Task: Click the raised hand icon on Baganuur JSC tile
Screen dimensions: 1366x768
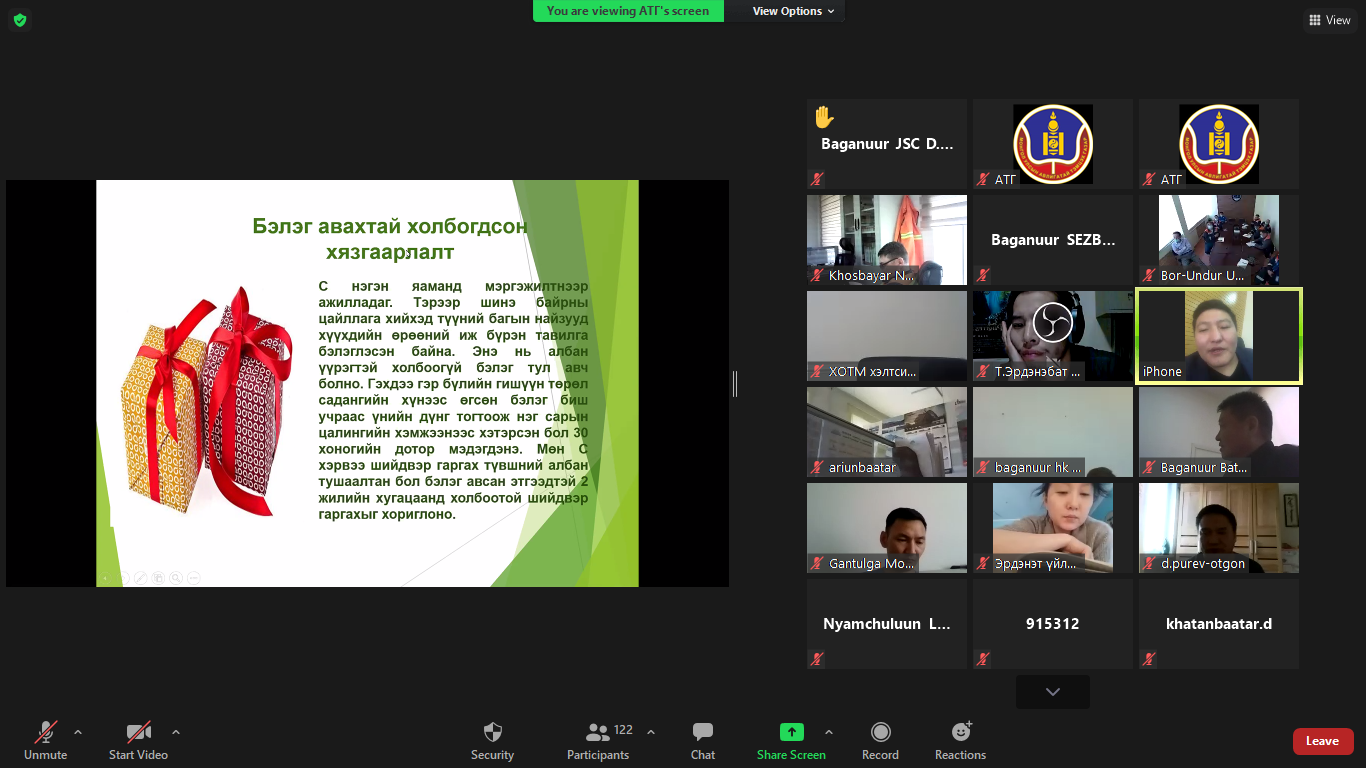Action: pyautogui.click(x=823, y=117)
